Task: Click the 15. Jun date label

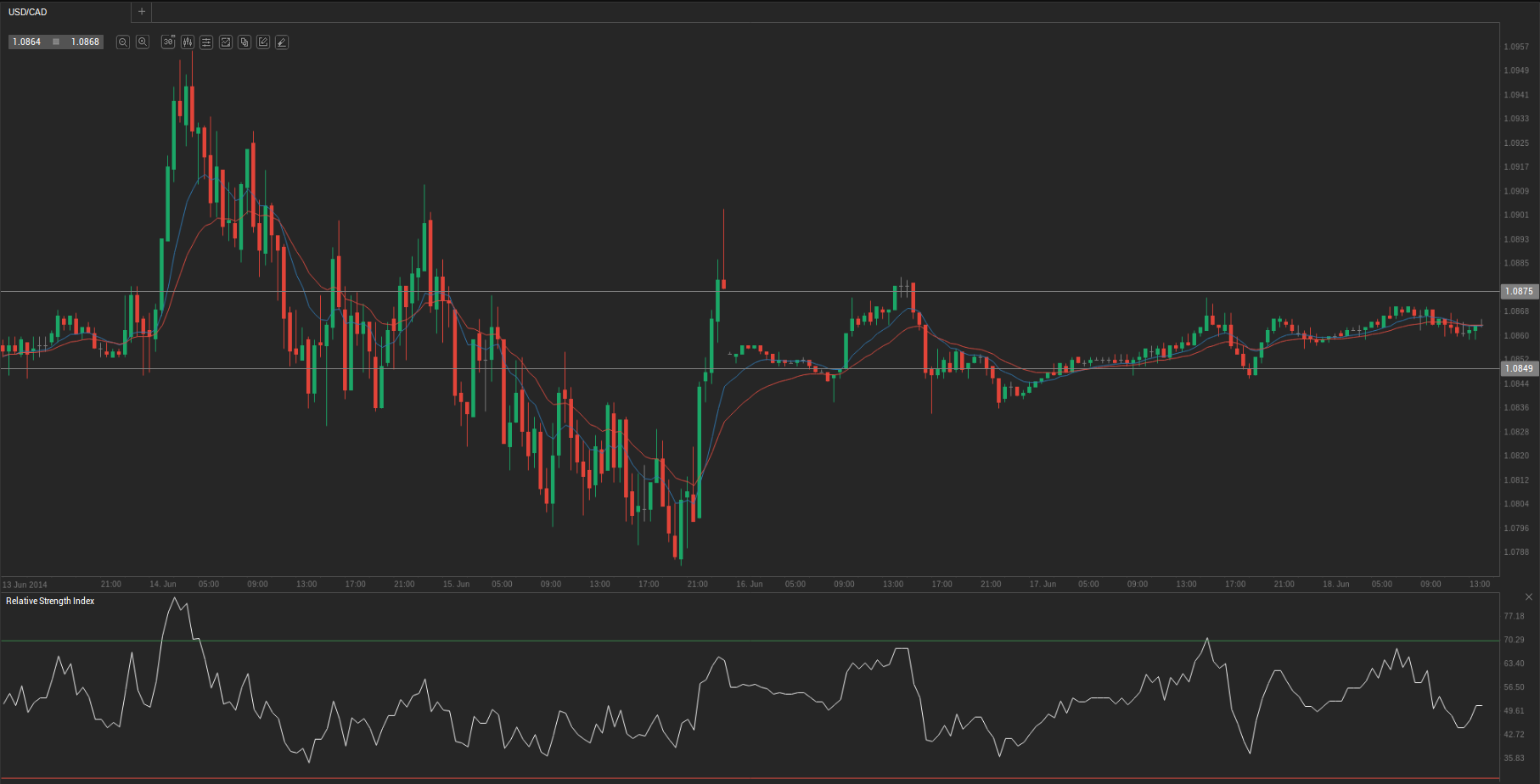Action: coord(456,584)
